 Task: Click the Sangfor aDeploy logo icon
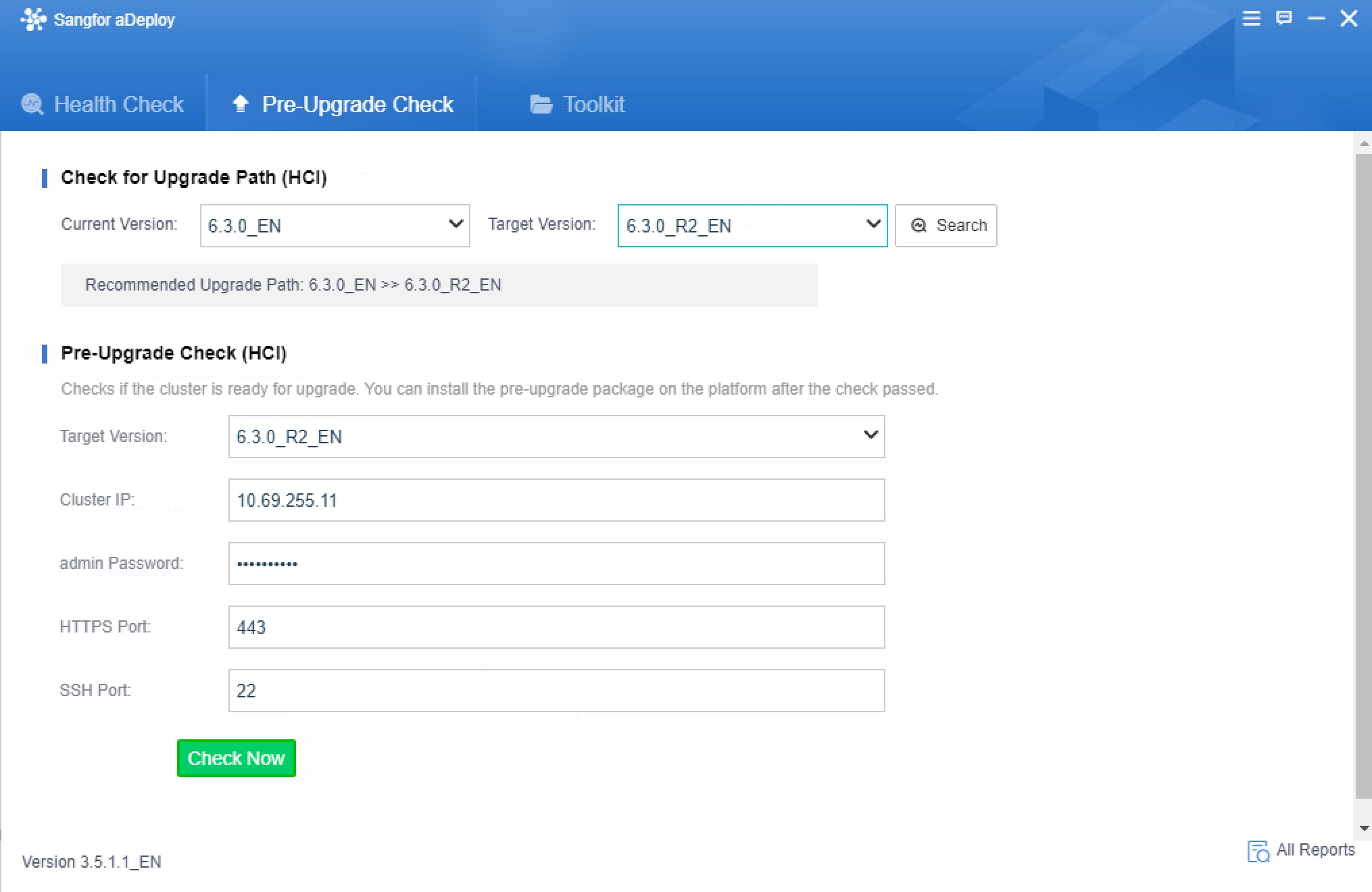pyautogui.click(x=33, y=20)
